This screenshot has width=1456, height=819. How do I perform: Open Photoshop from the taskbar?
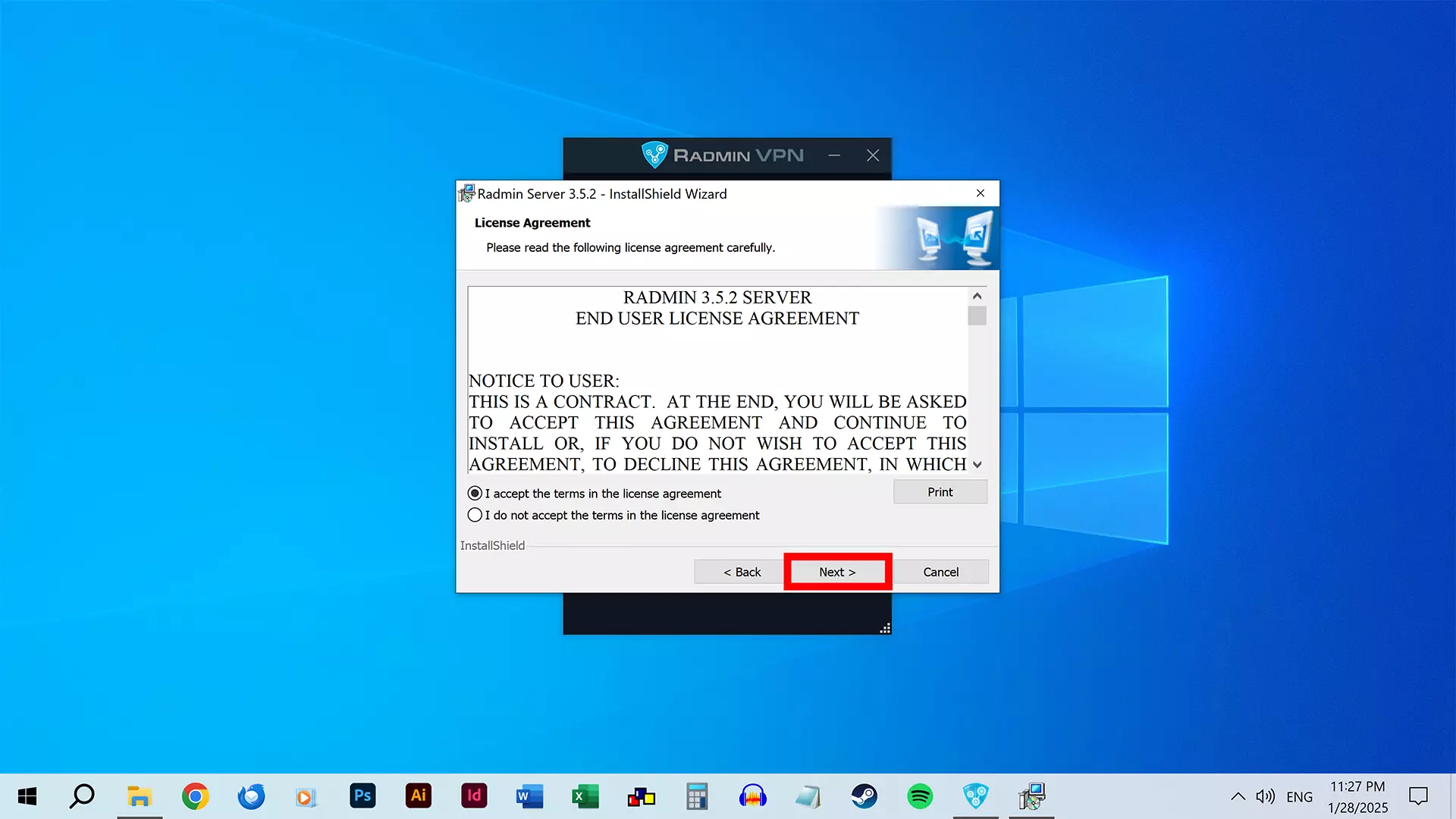(x=362, y=796)
